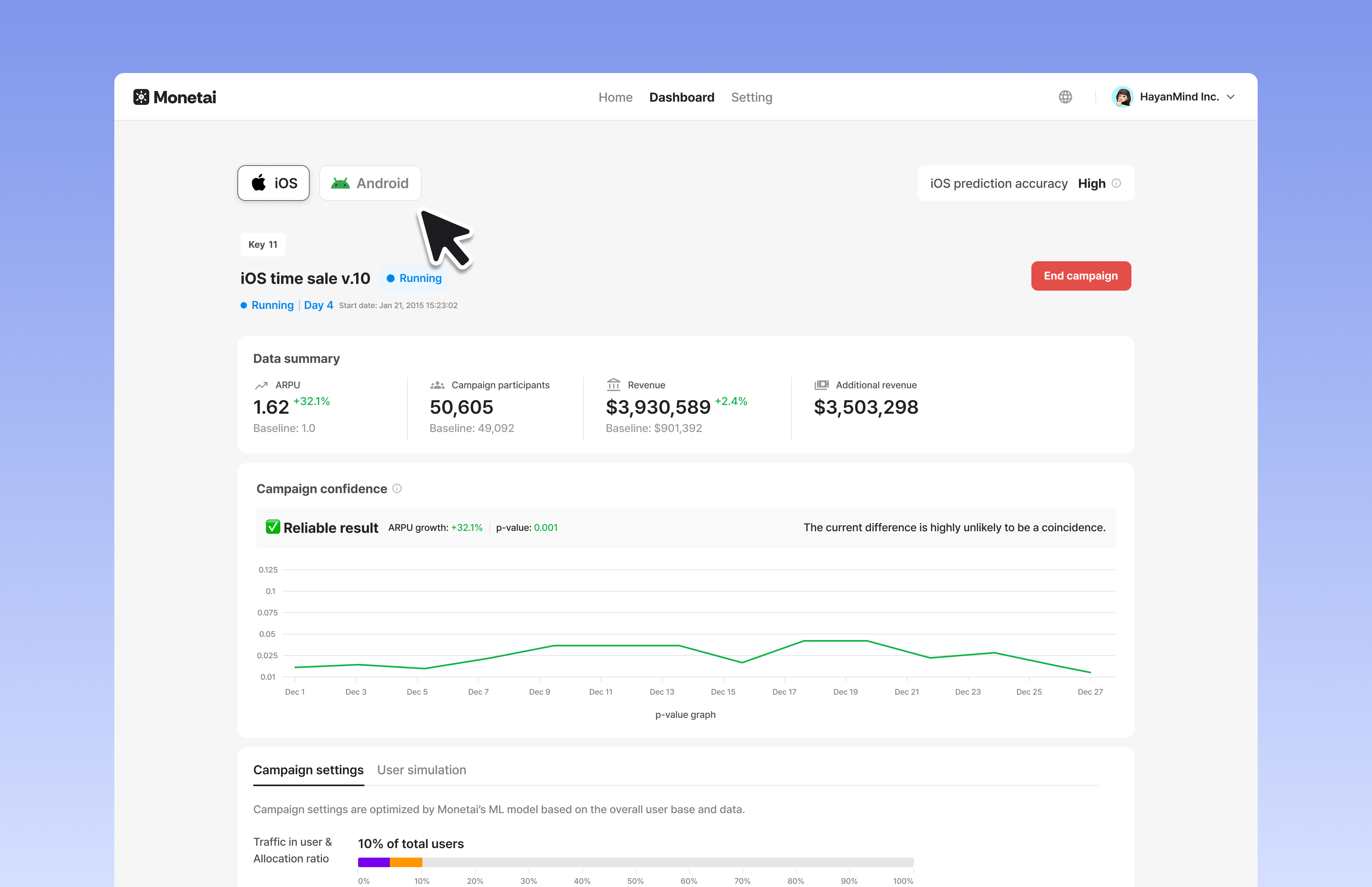Screen dimensions: 1372x887
Task: Click the Revenue bank icon
Action: 614,384
